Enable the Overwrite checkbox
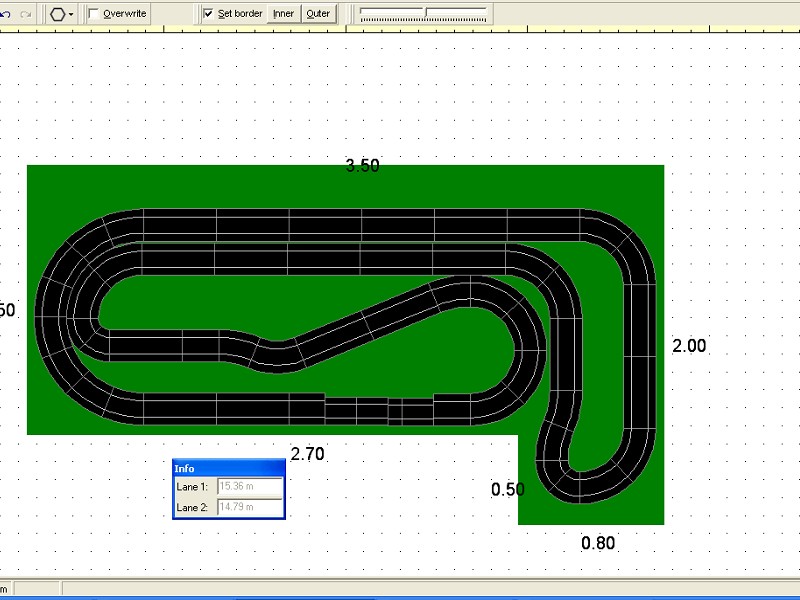Viewport: 800px width, 600px height. pyautogui.click(x=94, y=14)
